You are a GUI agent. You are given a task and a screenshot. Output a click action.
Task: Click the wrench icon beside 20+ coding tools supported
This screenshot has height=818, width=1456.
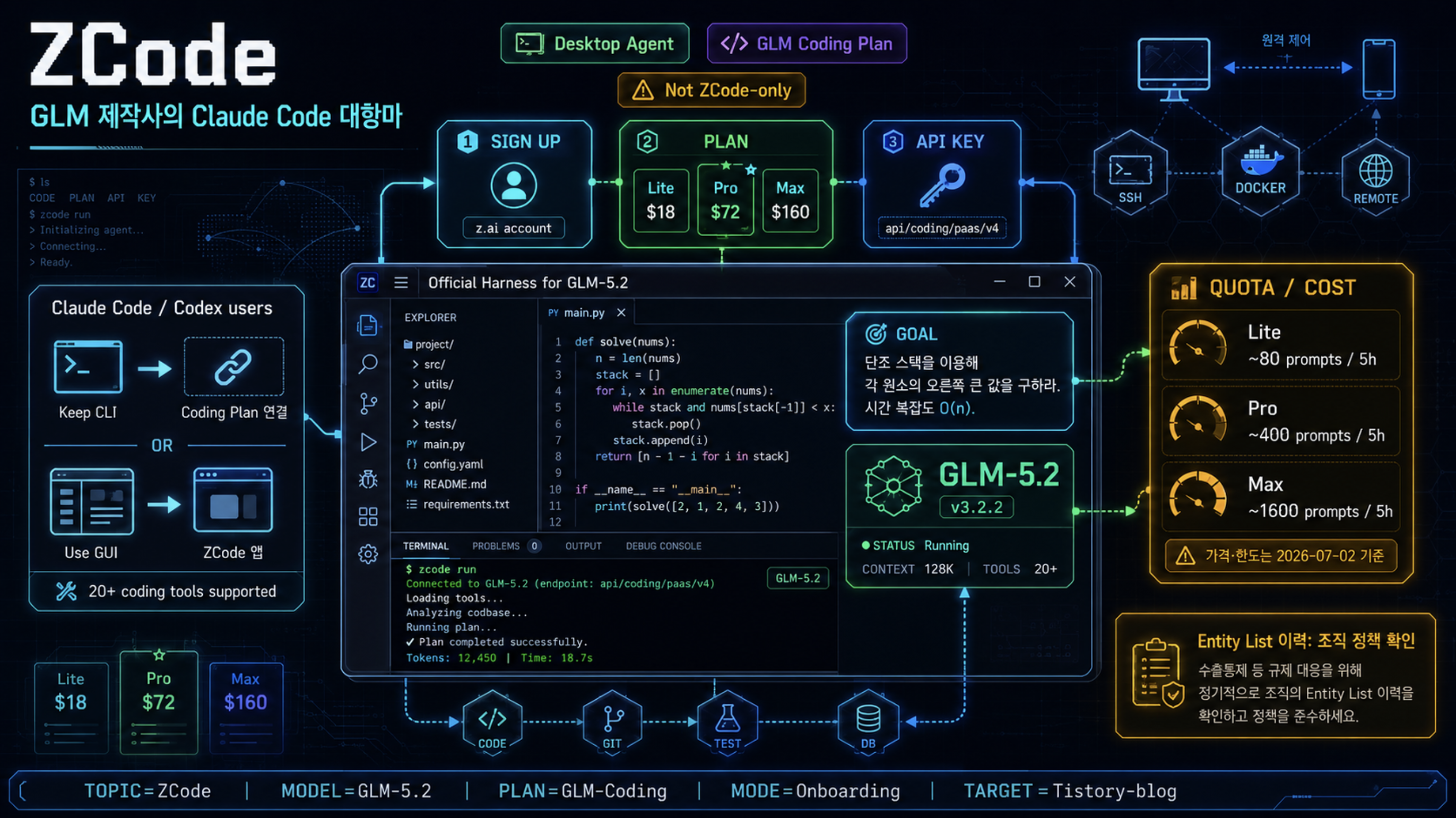click(66, 591)
